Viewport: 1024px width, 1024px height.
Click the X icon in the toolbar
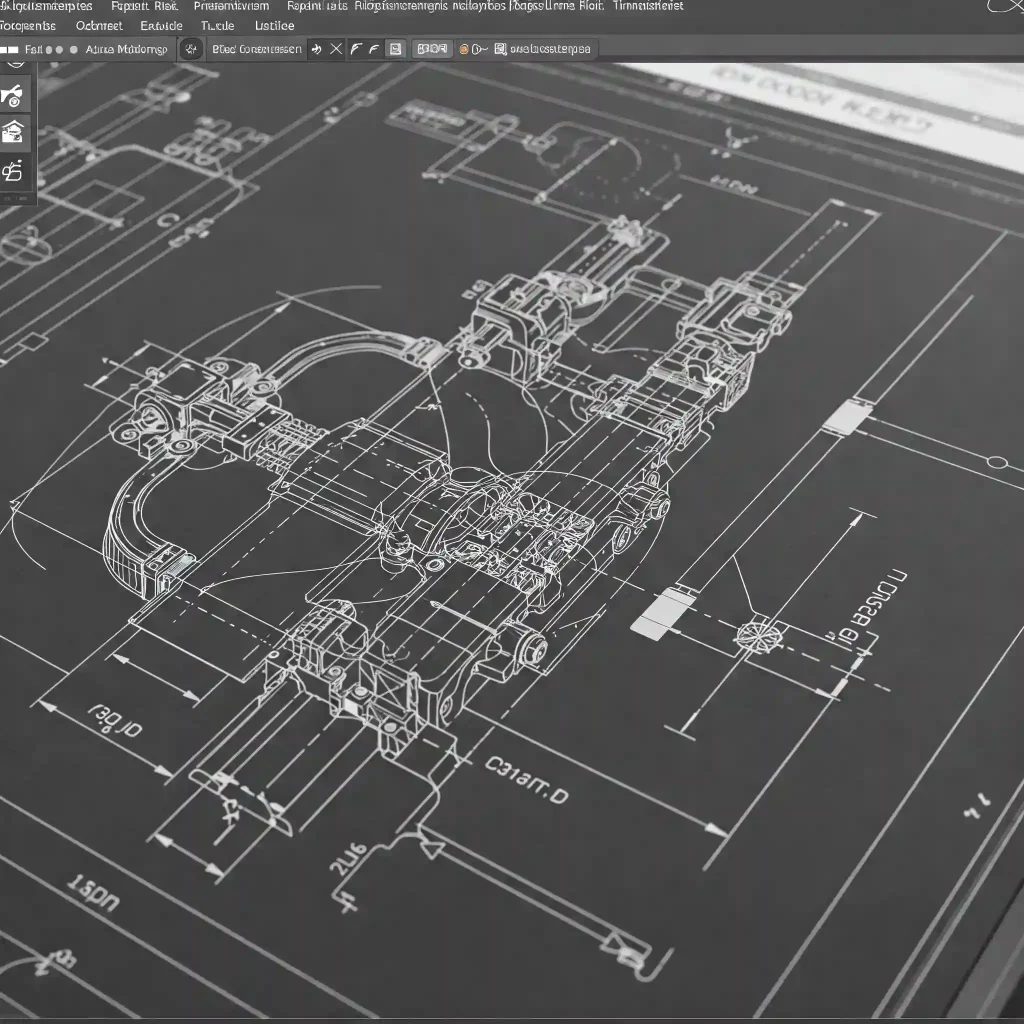(x=336, y=49)
